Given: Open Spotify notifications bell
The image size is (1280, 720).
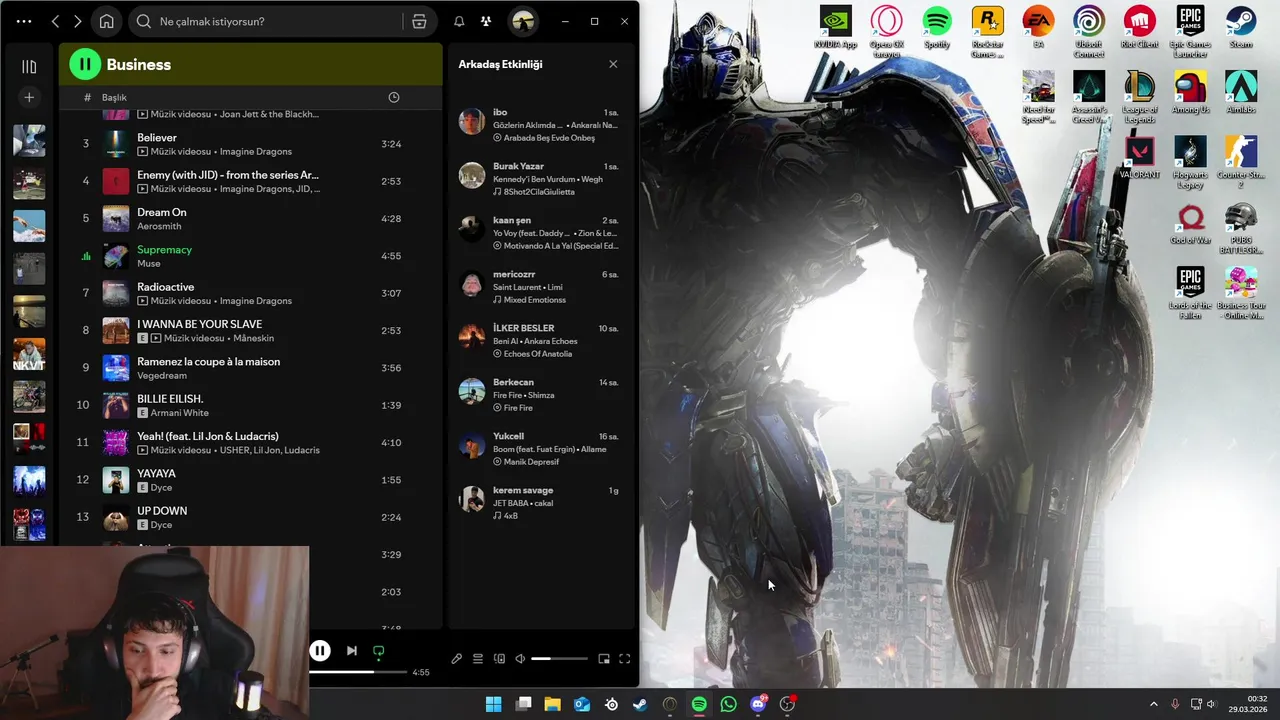Looking at the screenshot, I should point(459,21).
